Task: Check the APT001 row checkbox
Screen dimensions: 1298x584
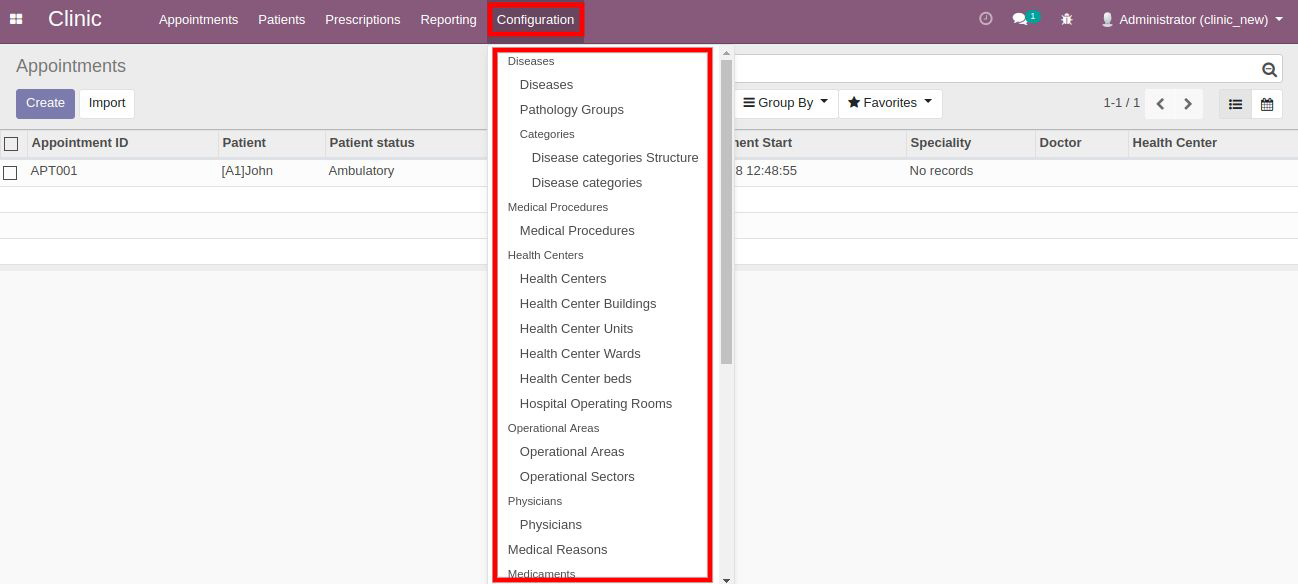Action: click(10, 172)
